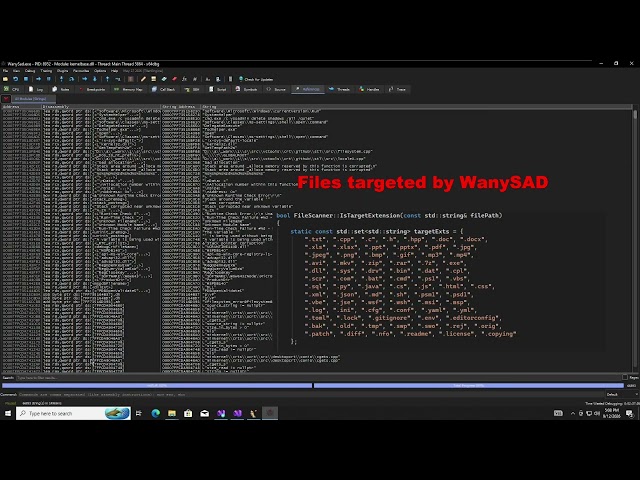Click the Find intermodular calls icon
This screenshot has height=480, width=640.
(218, 79)
